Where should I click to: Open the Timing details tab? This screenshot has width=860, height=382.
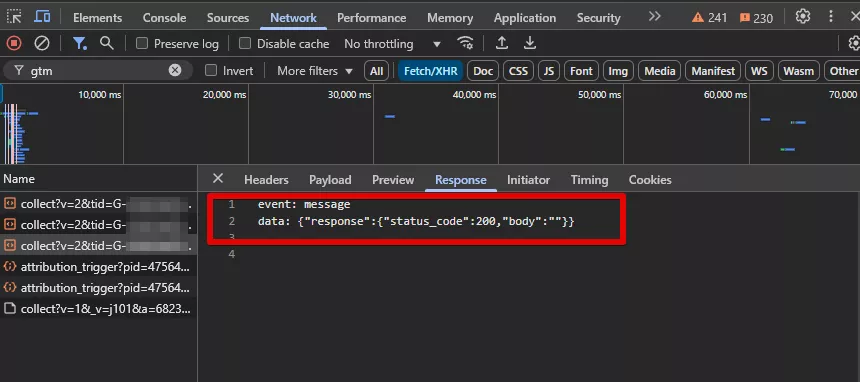point(589,180)
